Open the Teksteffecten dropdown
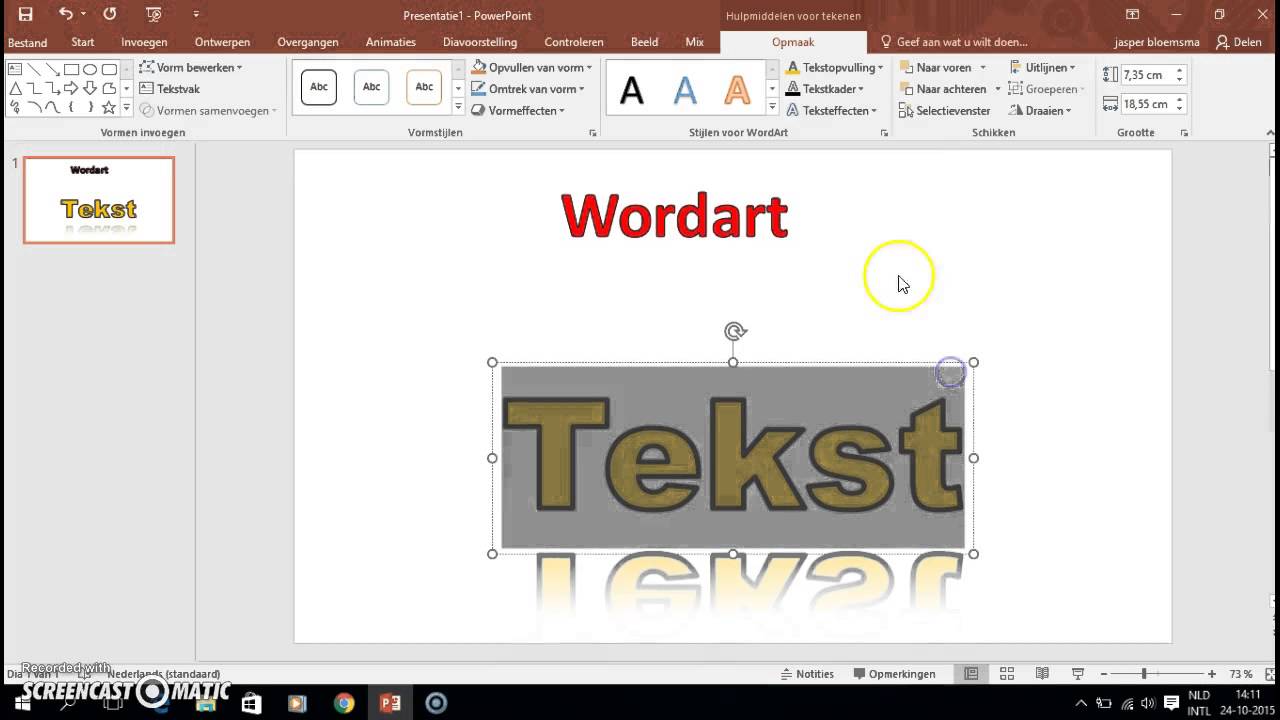This screenshot has width=1280, height=720. point(831,111)
